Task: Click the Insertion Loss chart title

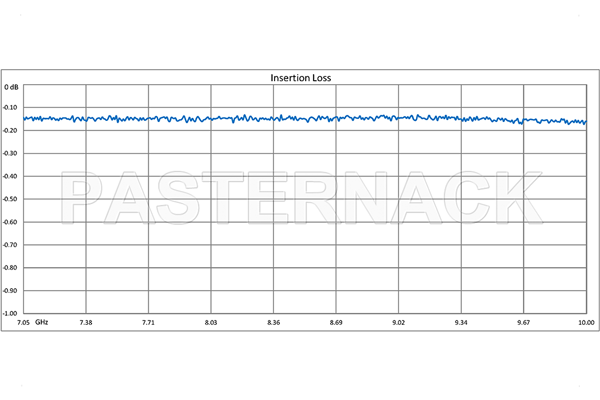Action: (299, 77)
